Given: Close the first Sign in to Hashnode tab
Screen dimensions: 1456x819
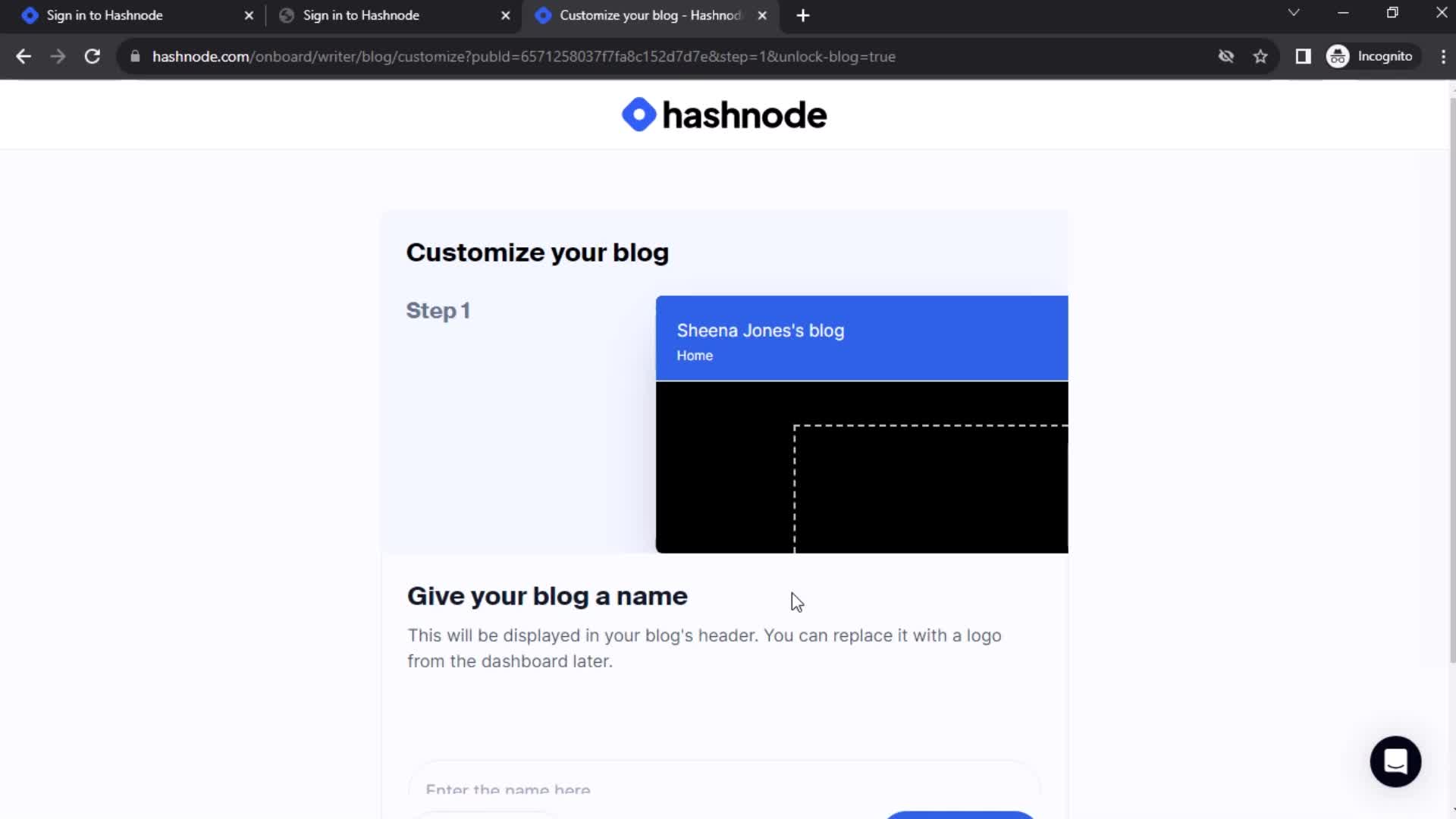Looking at the screenshot, I should pos(249,15).
